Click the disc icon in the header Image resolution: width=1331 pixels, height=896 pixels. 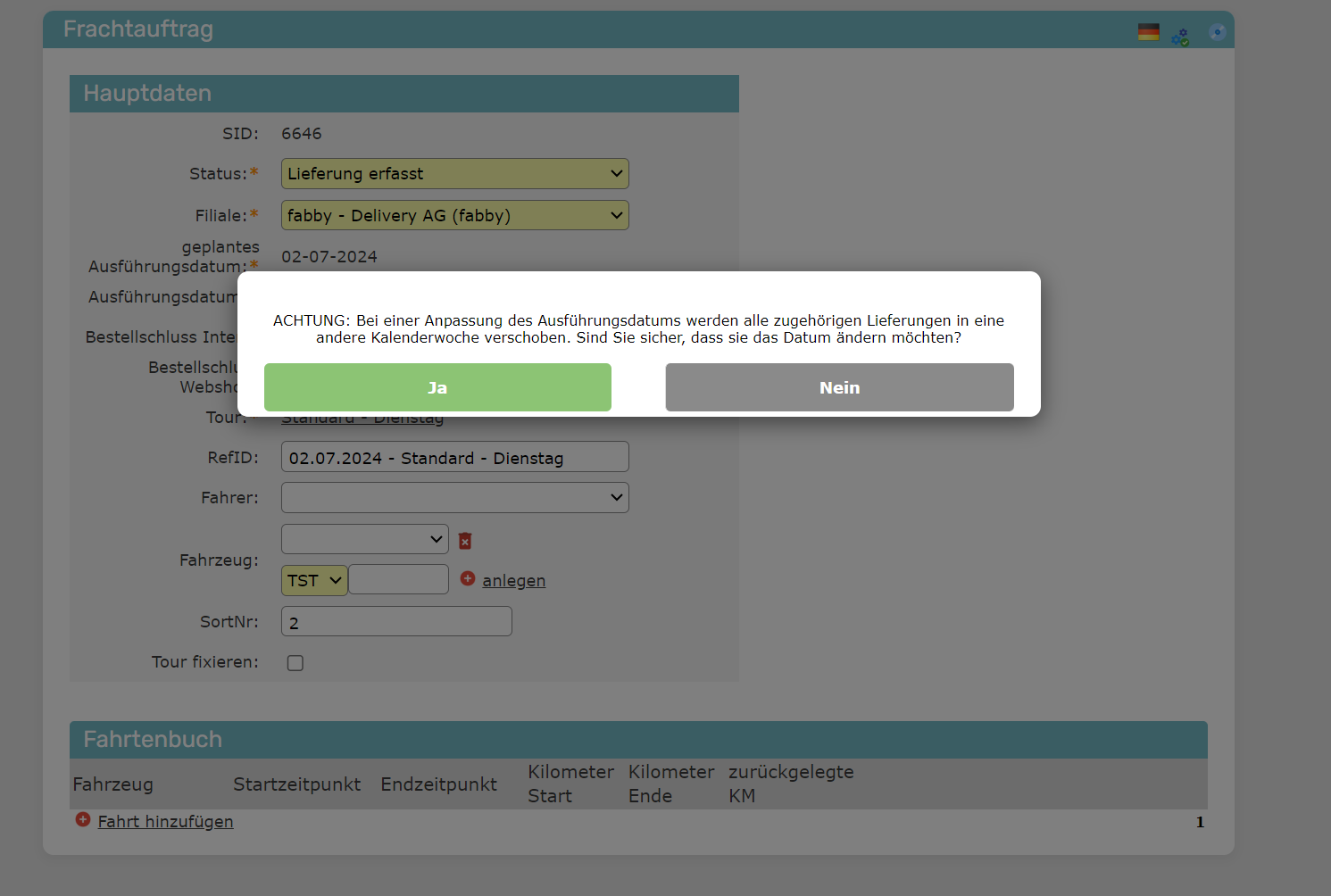point(1217,32)
